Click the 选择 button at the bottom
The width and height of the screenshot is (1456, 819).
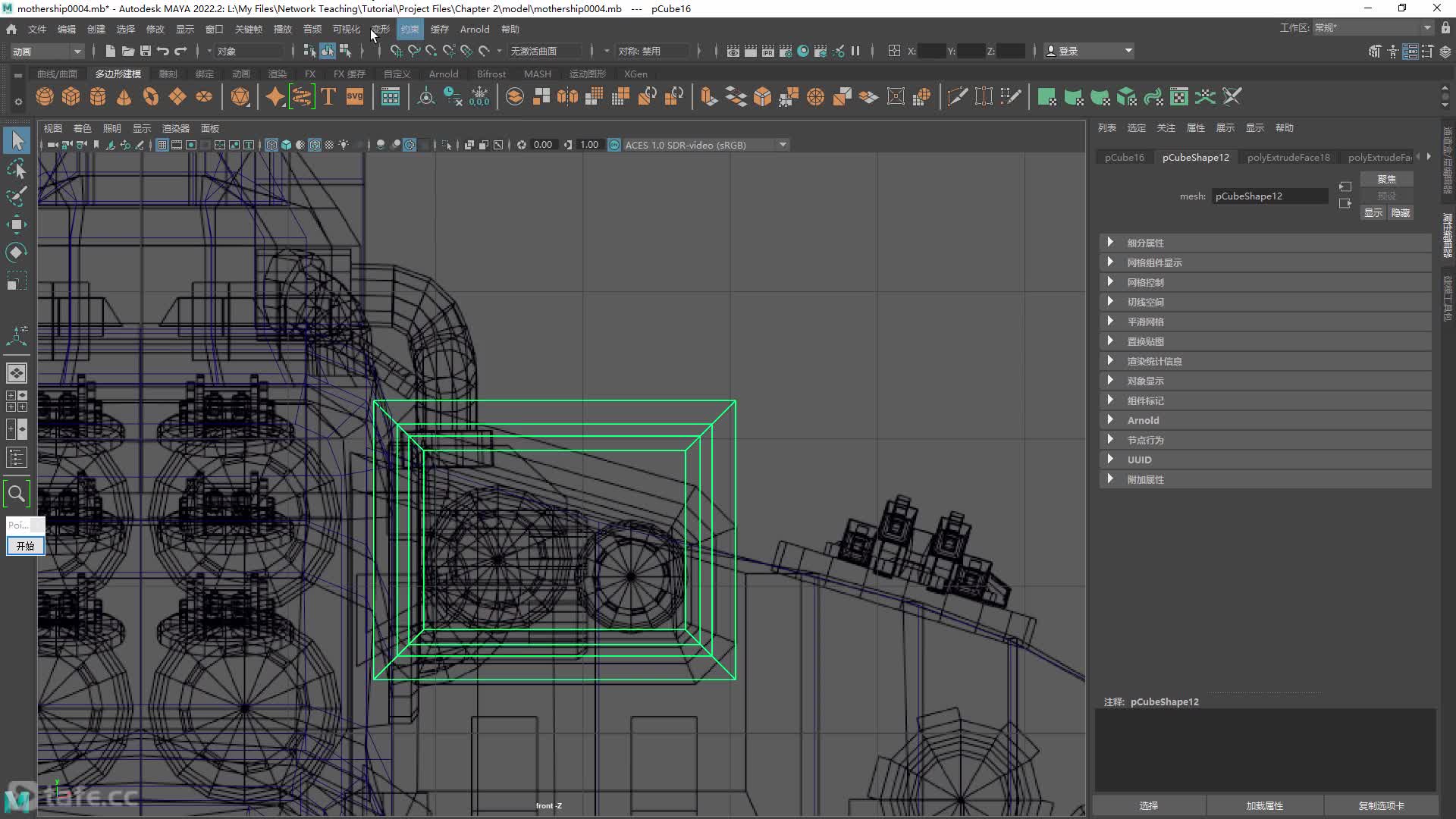(x=1149, y=805)
